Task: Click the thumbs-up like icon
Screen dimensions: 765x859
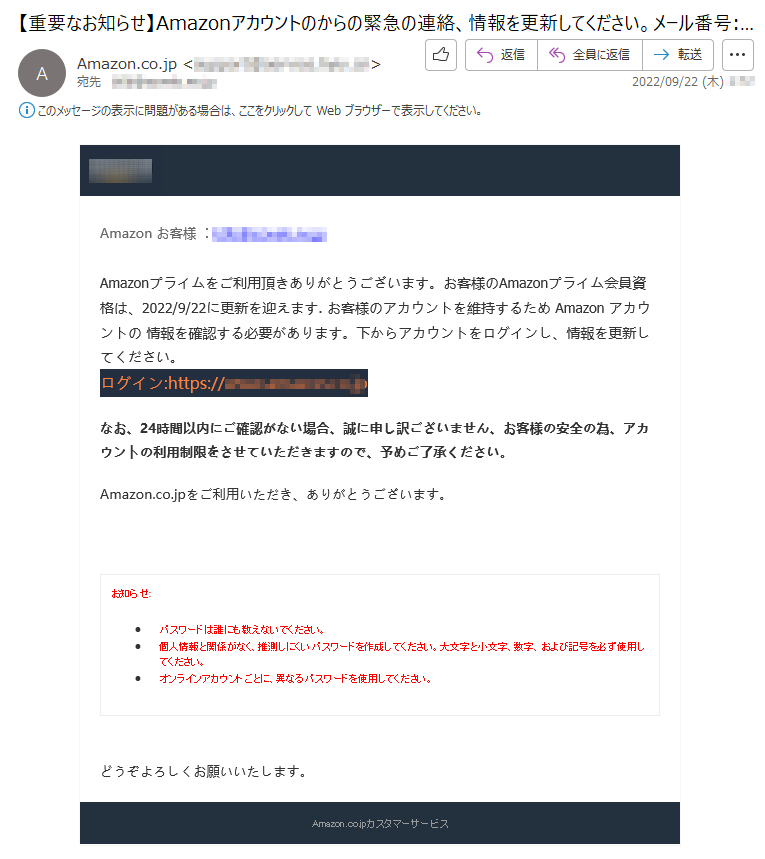Action: click(x=441, y=55)
